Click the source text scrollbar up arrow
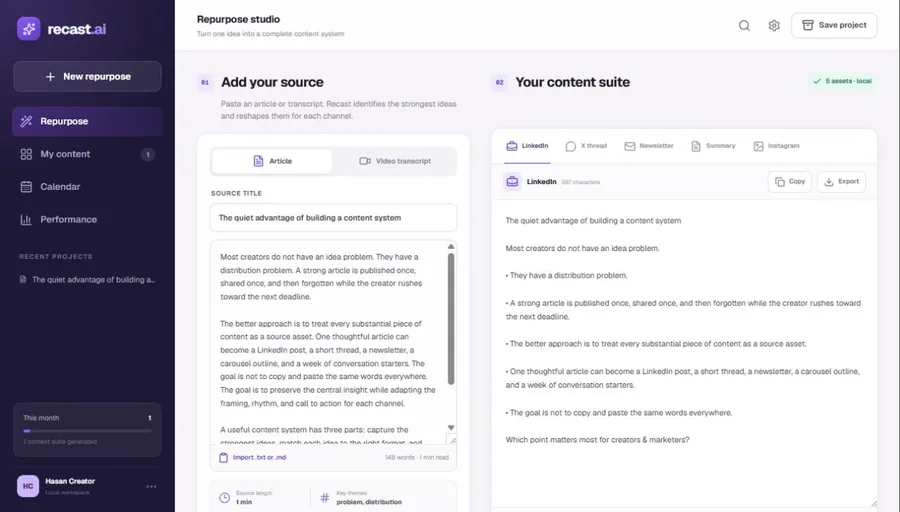The image size is (900, 512). tap(451, 247)
